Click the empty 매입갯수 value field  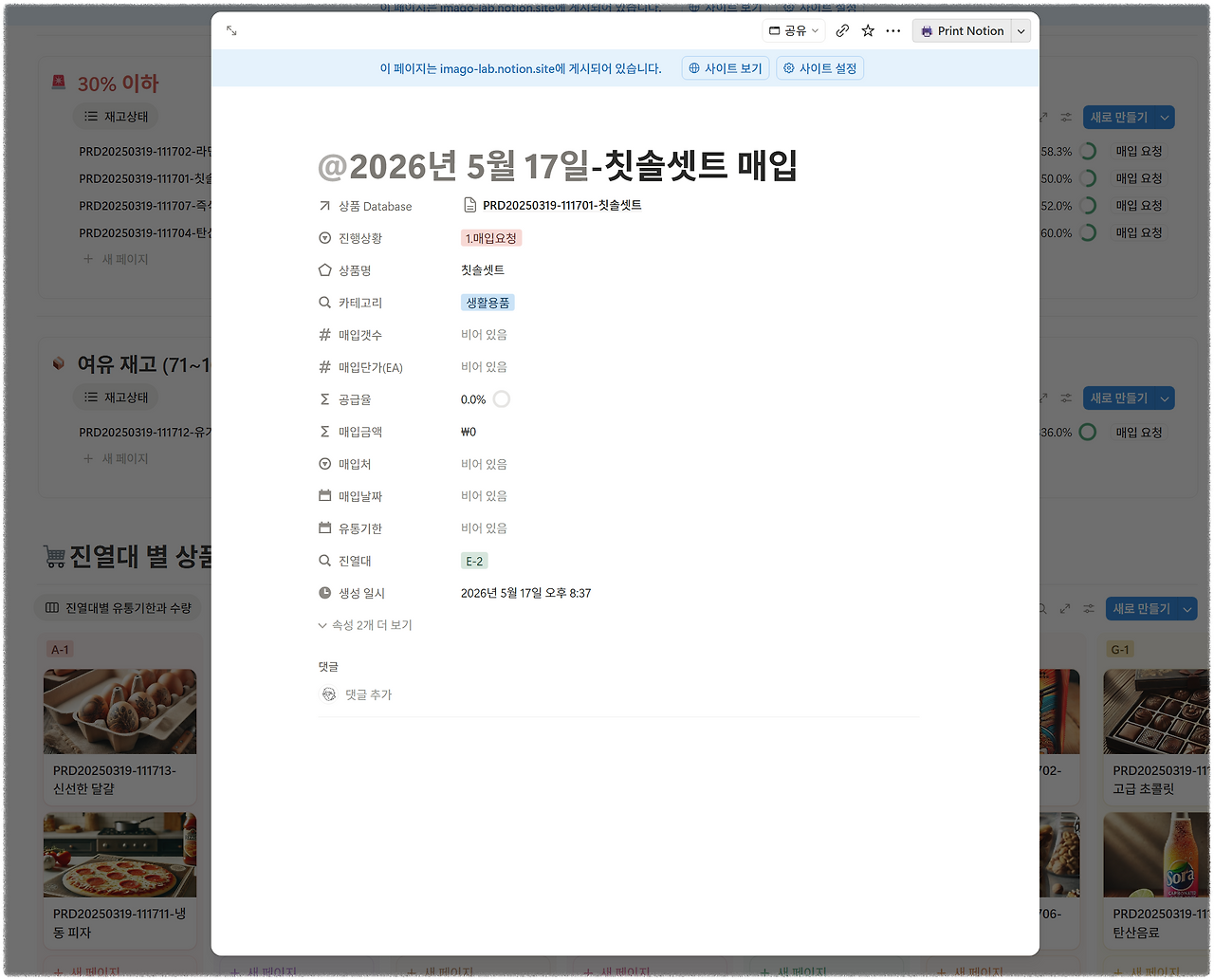[x=484, y=335]
